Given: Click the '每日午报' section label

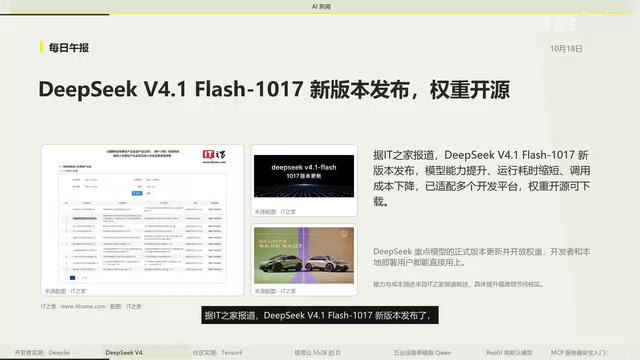Looking at the screenshot, I should point(69,48).
